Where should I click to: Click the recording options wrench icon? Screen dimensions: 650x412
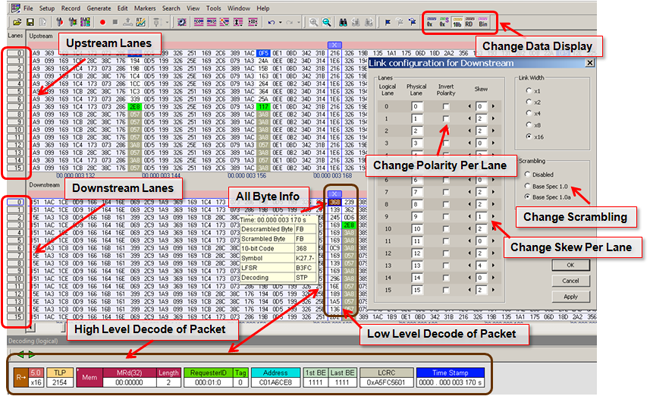(60, 22)
